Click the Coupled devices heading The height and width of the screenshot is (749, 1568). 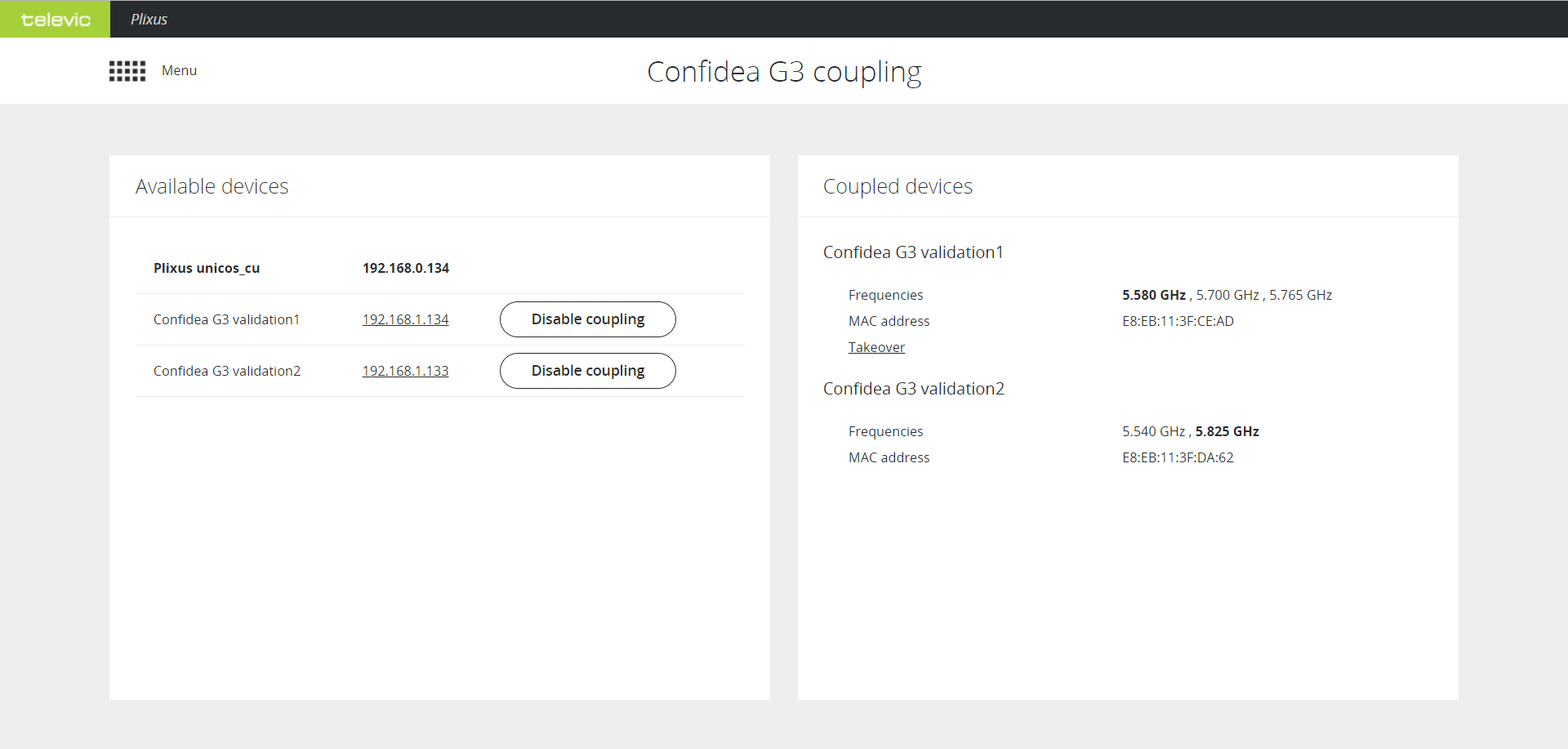tap(898, 186)
